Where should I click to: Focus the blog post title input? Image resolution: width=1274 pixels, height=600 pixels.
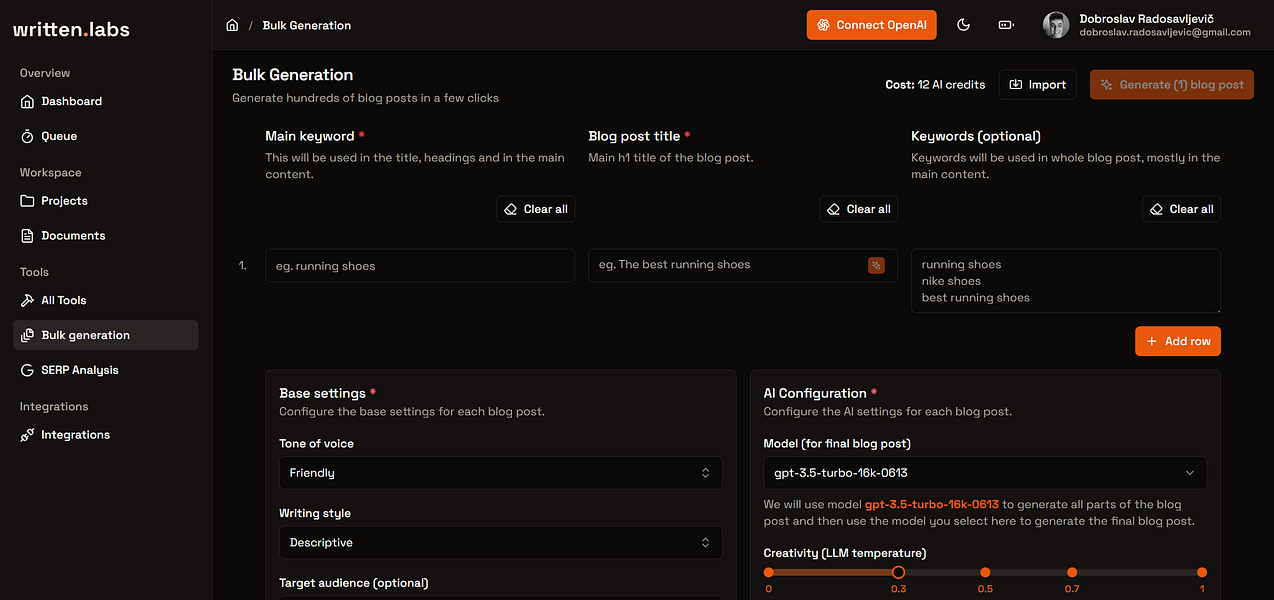click(x=743, y=265)
